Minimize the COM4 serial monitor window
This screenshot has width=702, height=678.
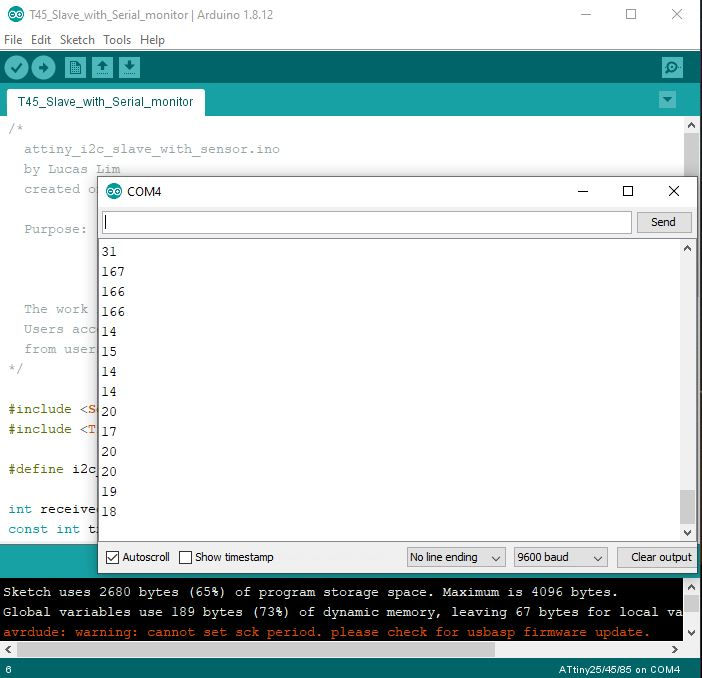582,191
